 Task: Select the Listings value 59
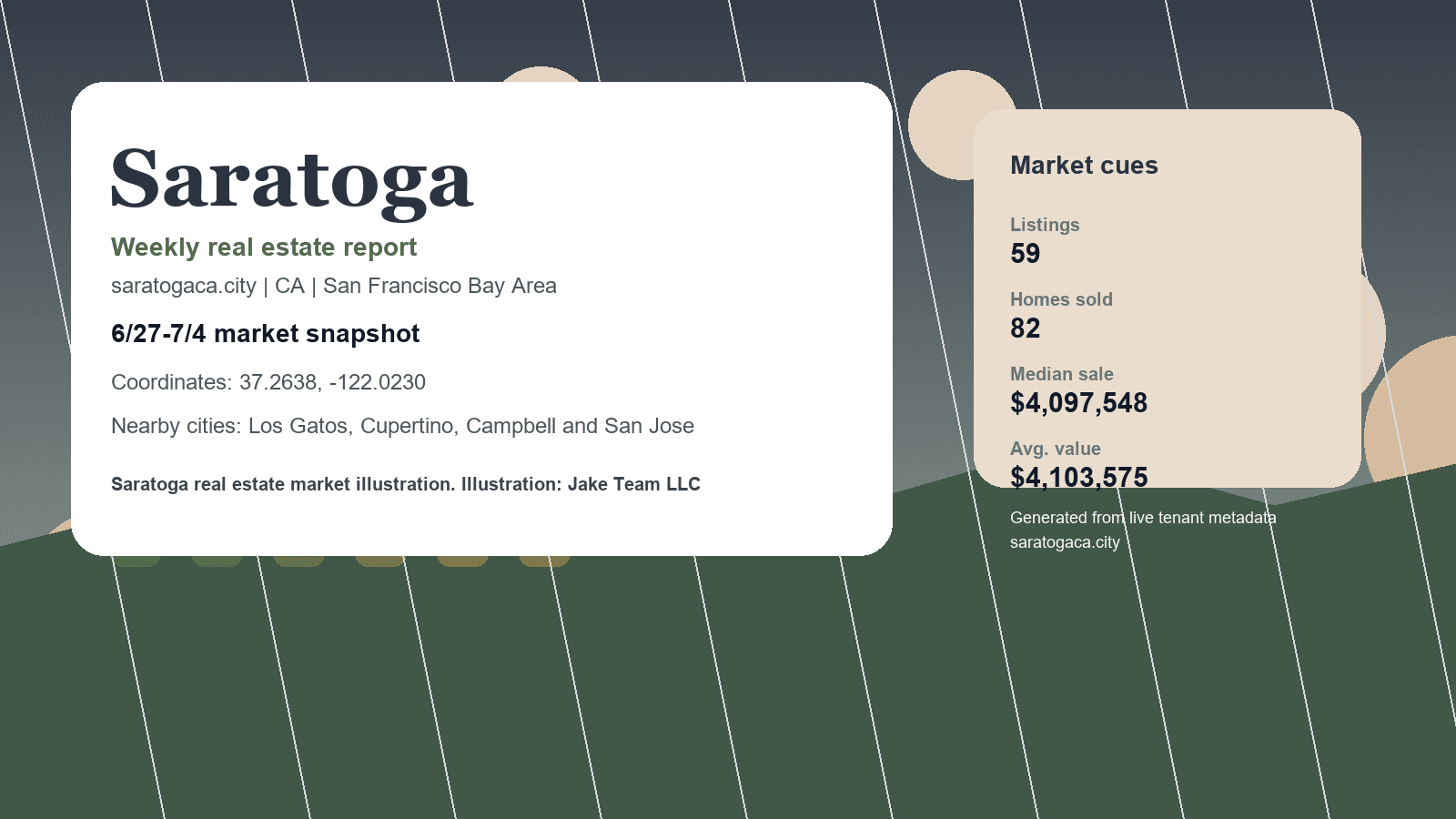(x=1026, y=254)
